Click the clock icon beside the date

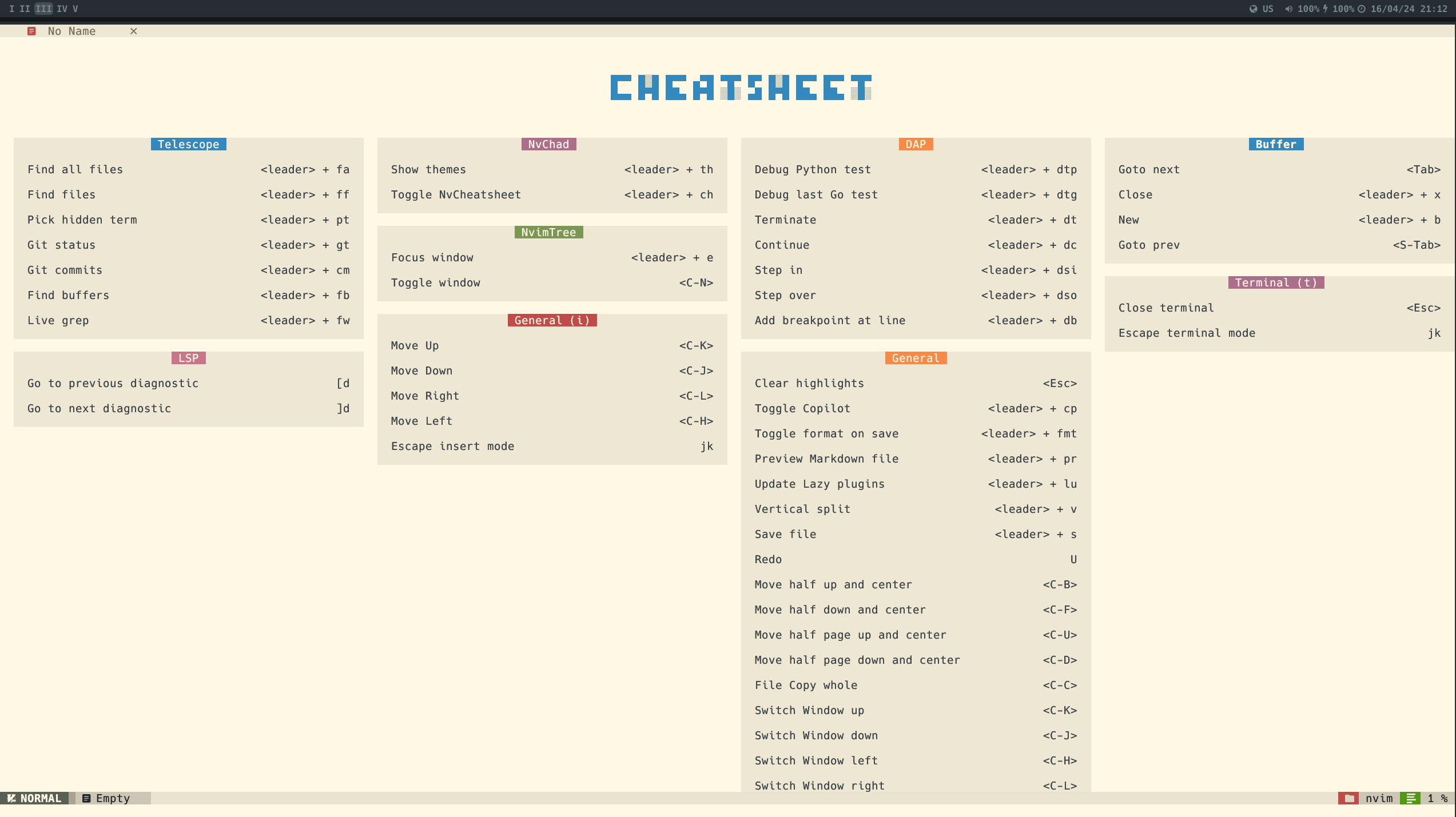[1362, 9]
